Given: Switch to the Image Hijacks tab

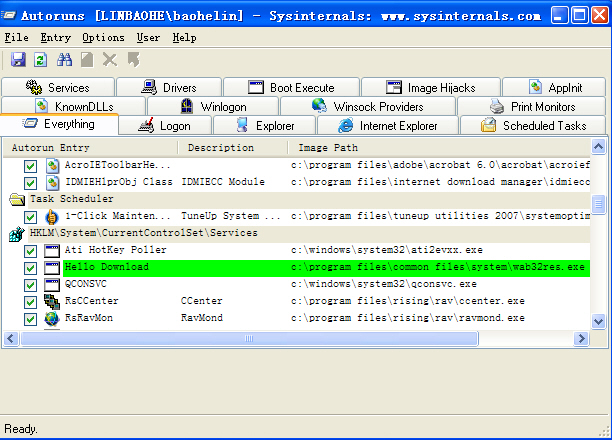Looking at the screenshot, I should pos(431,87).
